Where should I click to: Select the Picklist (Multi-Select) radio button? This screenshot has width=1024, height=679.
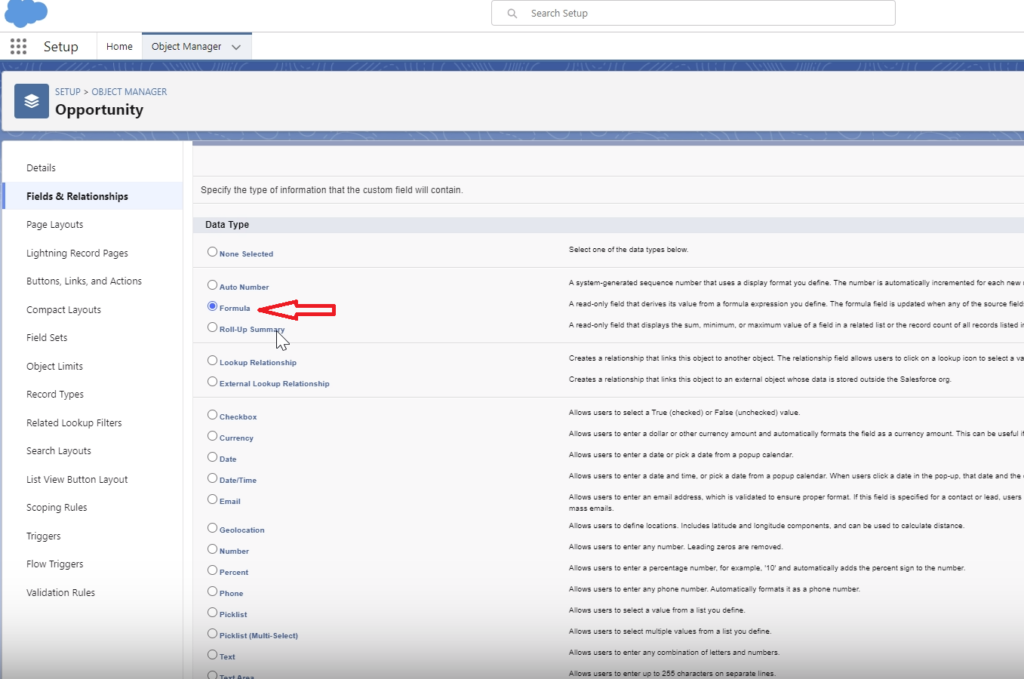(212, 633)
